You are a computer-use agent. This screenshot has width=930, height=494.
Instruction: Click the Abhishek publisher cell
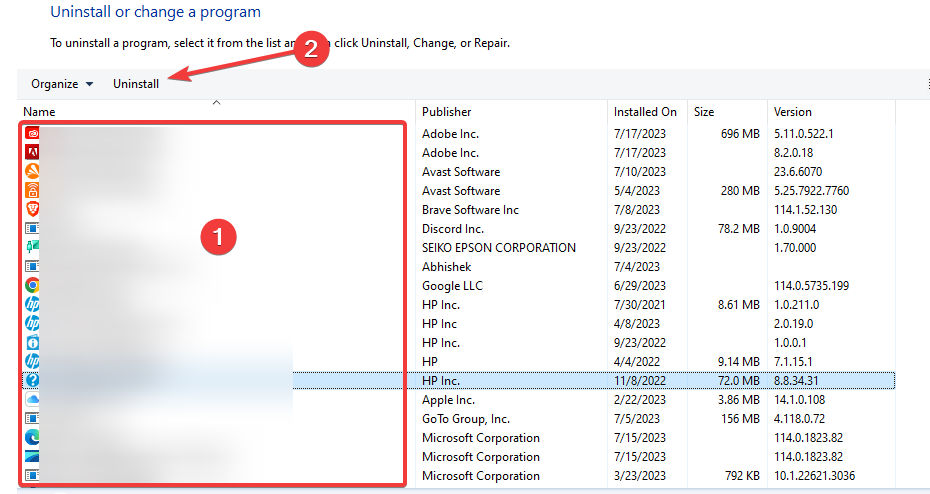coord(447,266)
